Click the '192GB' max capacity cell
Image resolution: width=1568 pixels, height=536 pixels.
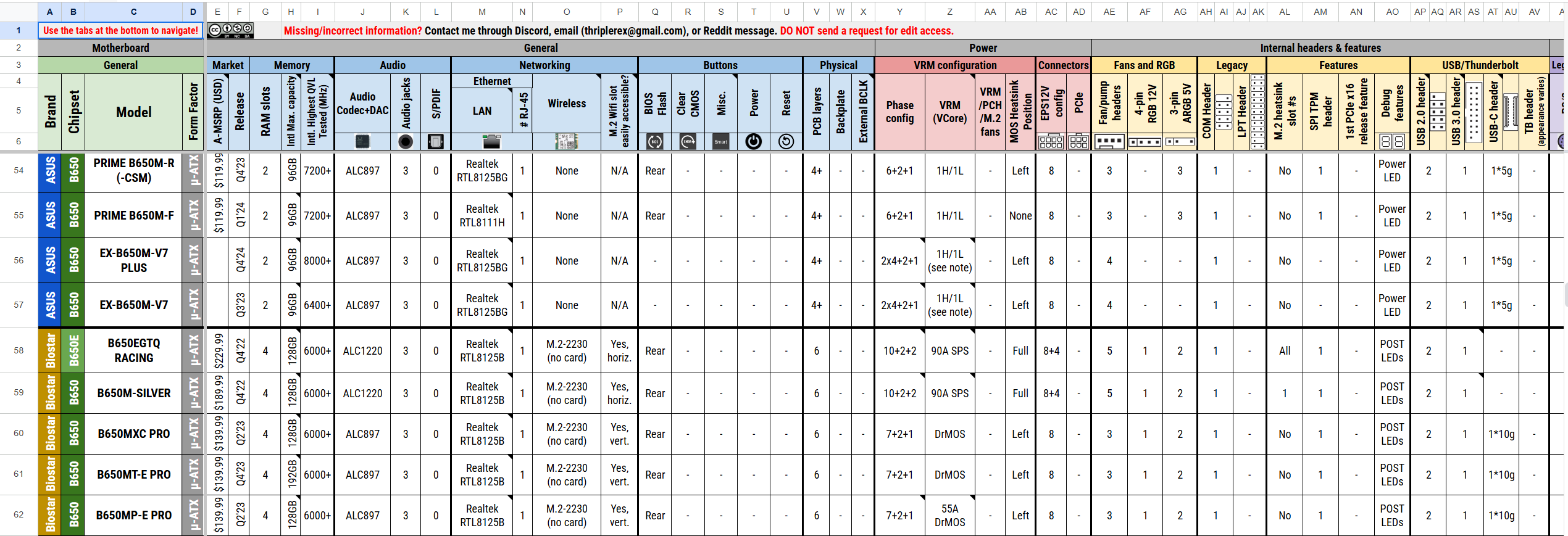coord(291,474)
